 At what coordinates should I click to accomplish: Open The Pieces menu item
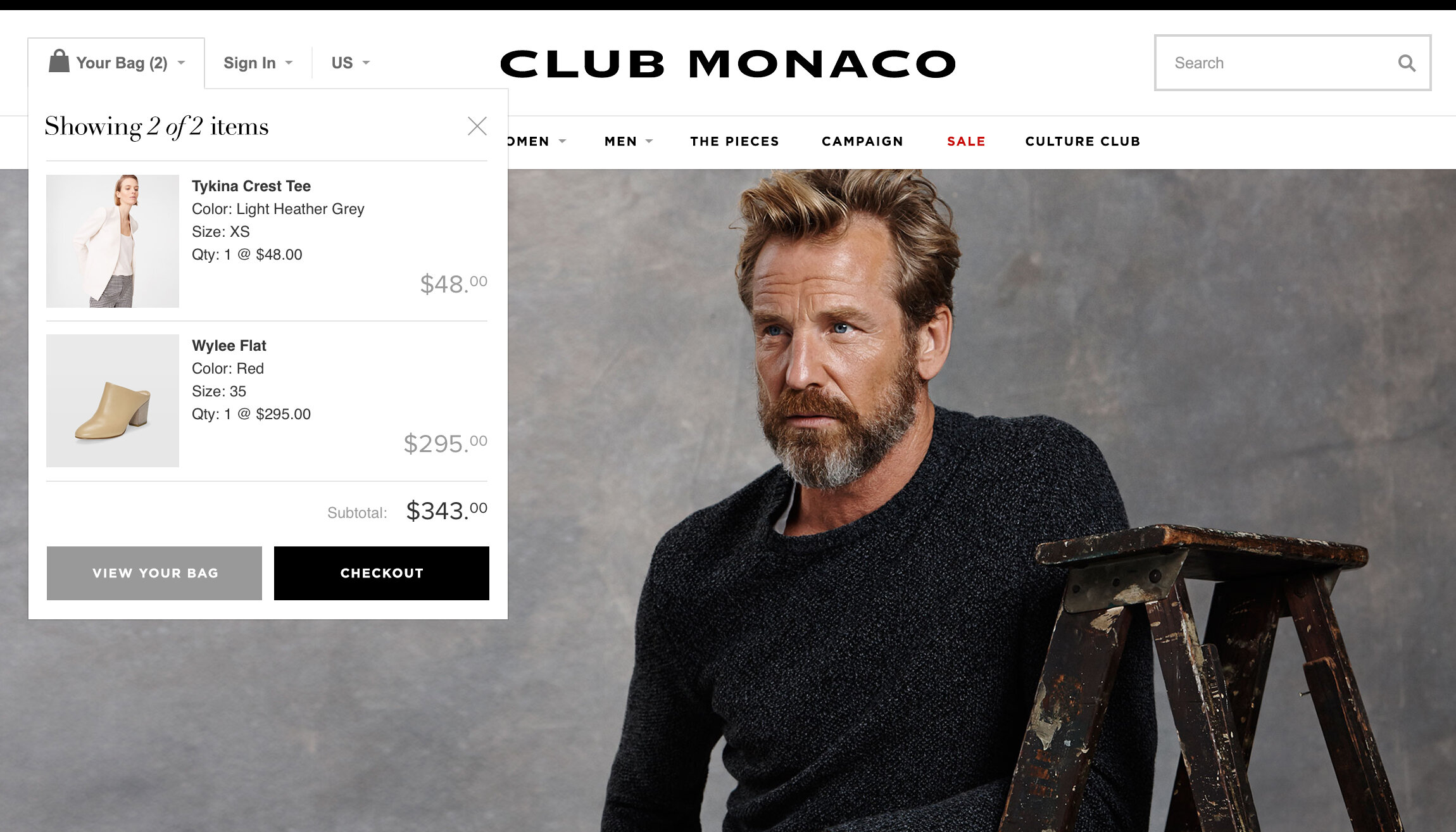click(x=735, y=141)
